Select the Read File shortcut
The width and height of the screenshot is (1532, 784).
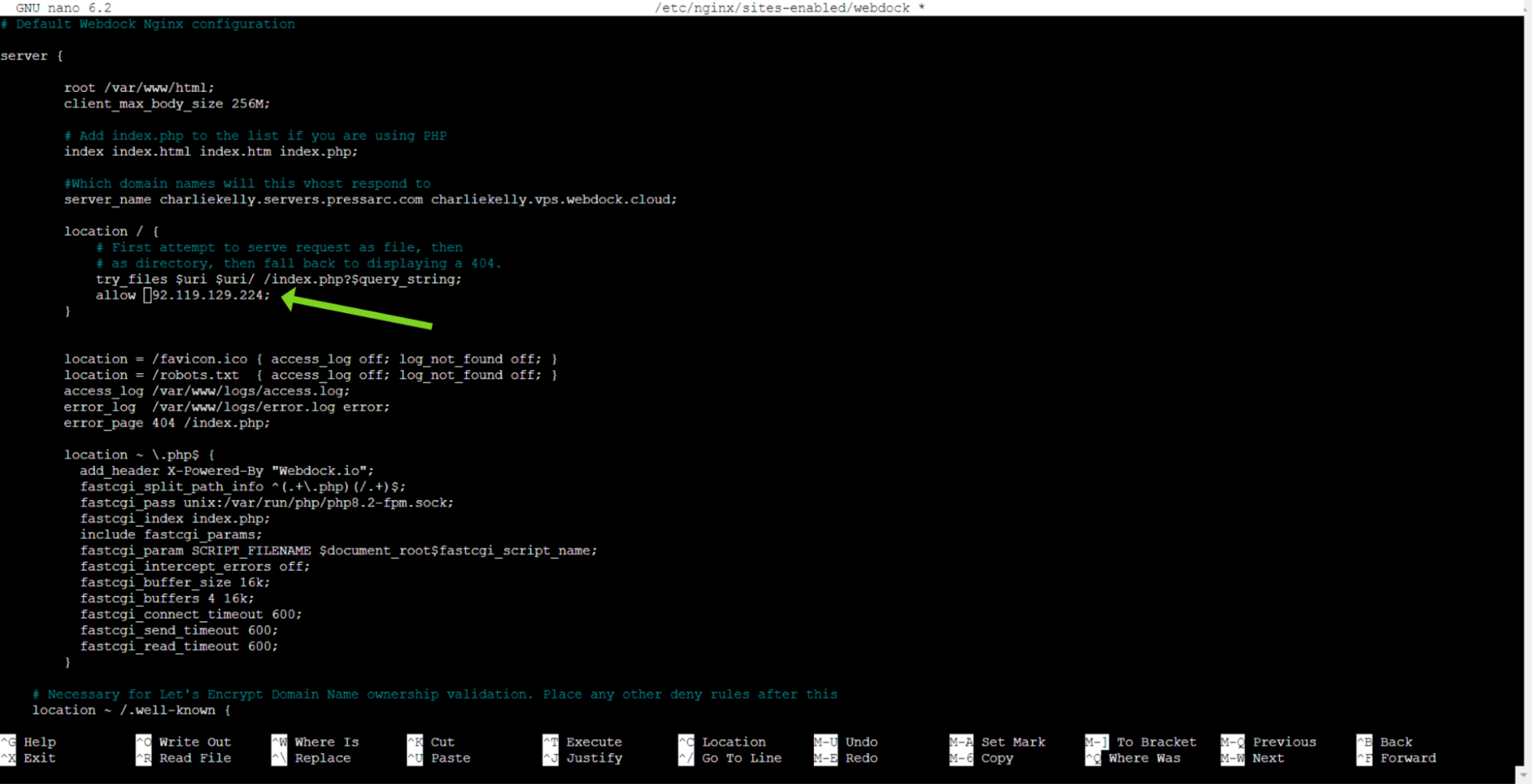click(195, 758)
